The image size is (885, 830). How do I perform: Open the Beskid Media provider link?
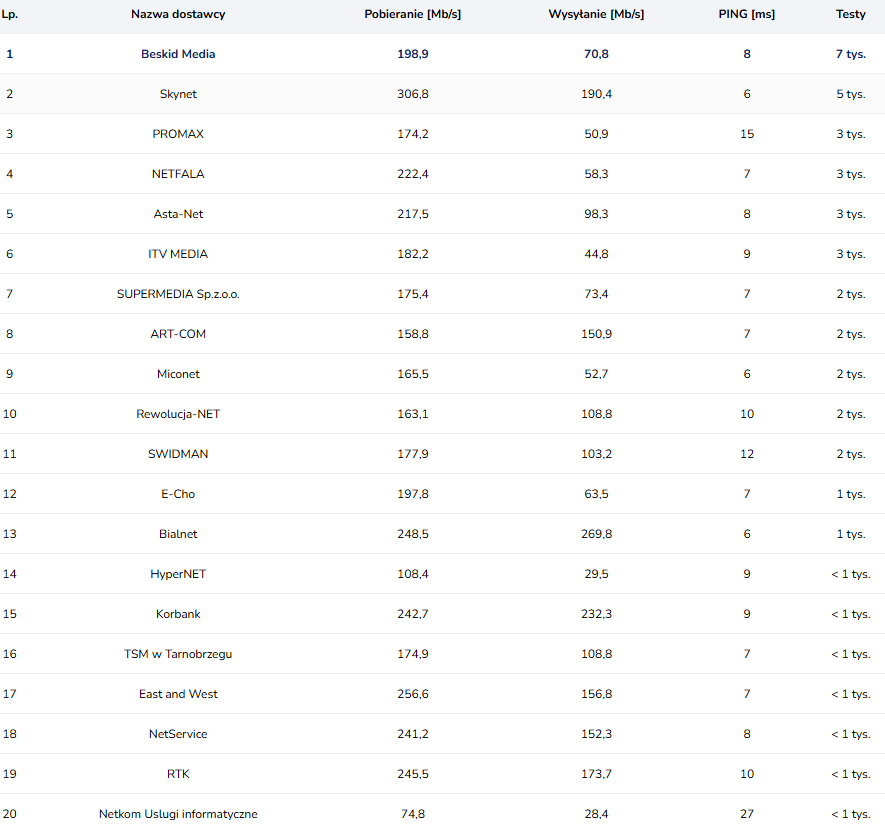point(178,54)
